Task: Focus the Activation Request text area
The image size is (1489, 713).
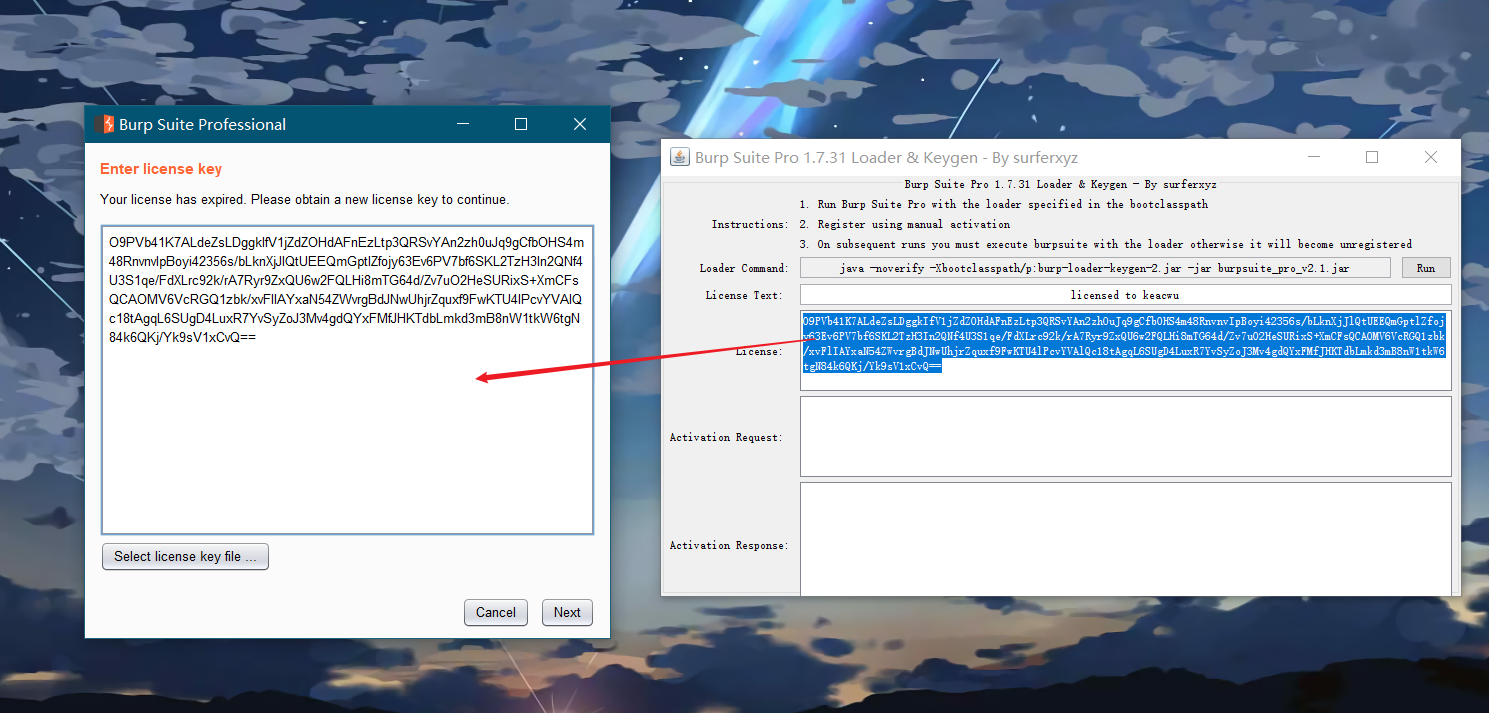Action: click(x=1125, y=437)
